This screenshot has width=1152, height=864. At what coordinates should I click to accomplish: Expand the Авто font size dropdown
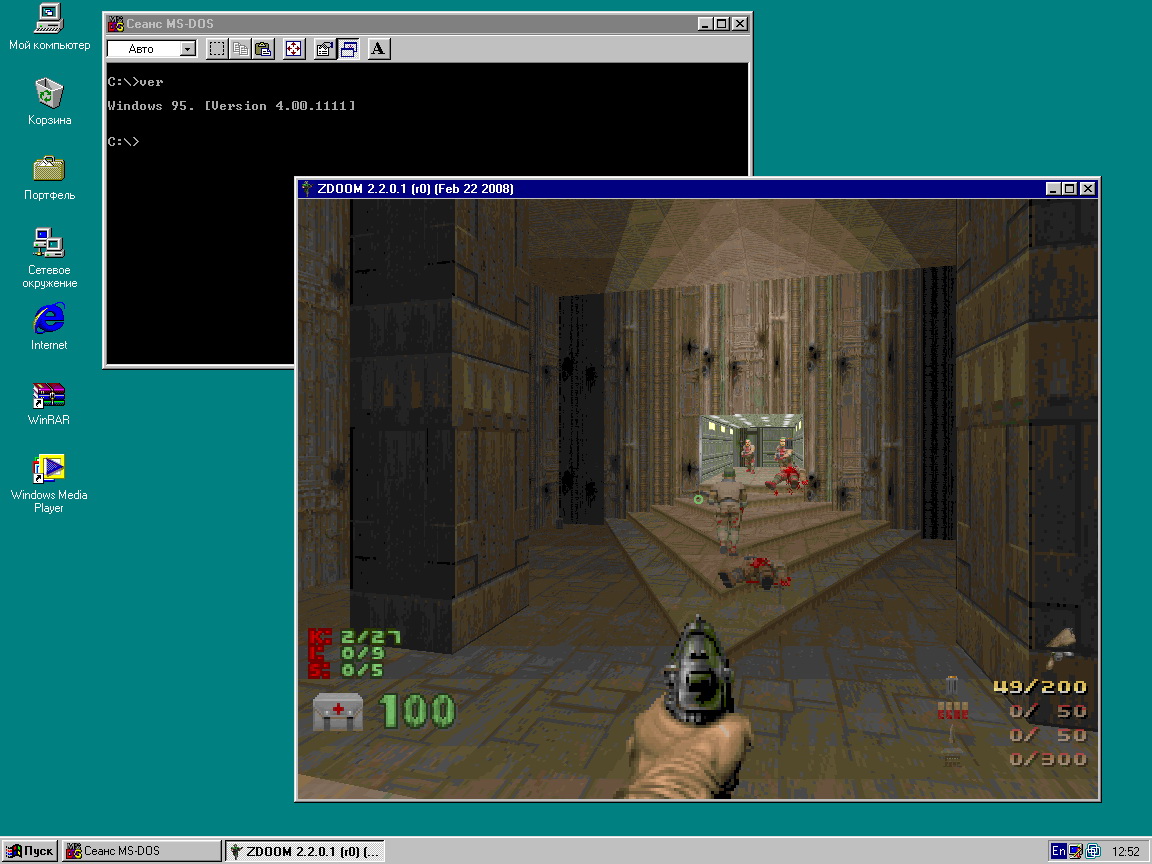(x=188, y=49)
